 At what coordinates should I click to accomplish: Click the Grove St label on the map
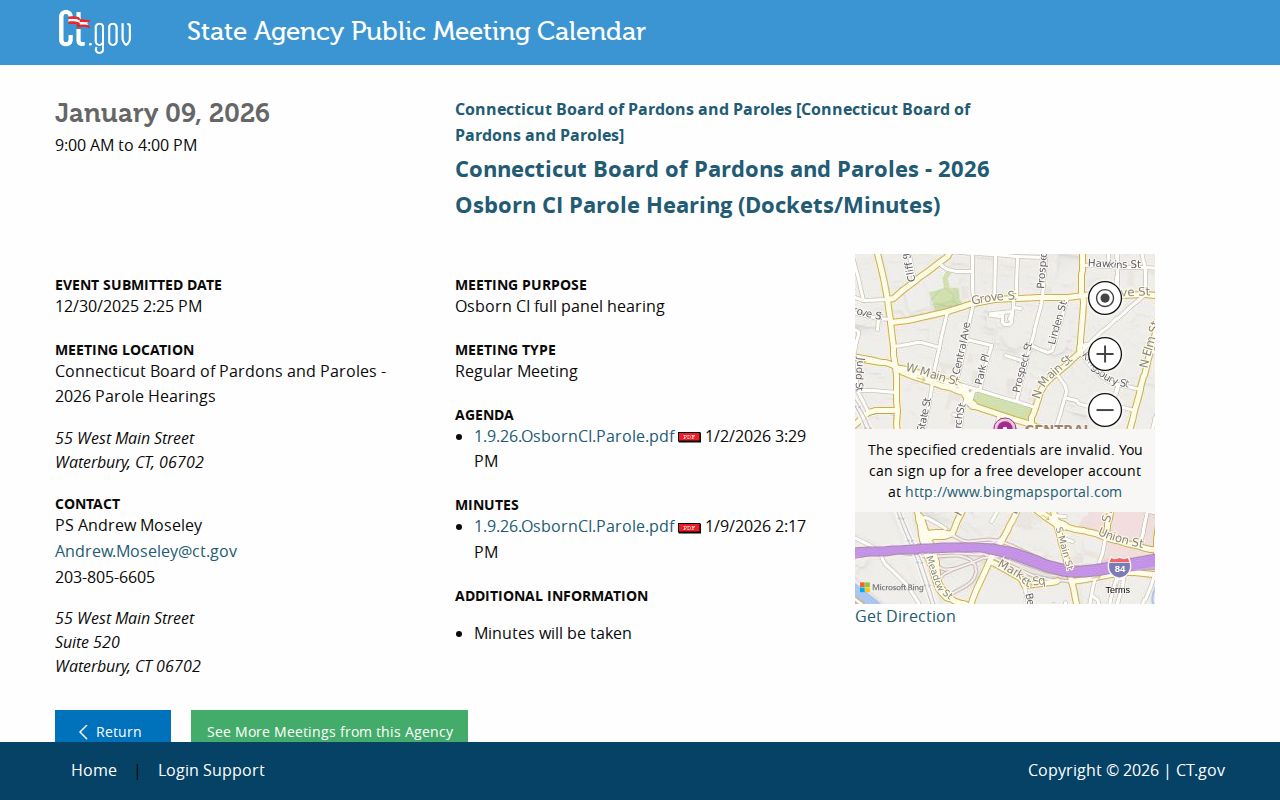tap(993, 298)
